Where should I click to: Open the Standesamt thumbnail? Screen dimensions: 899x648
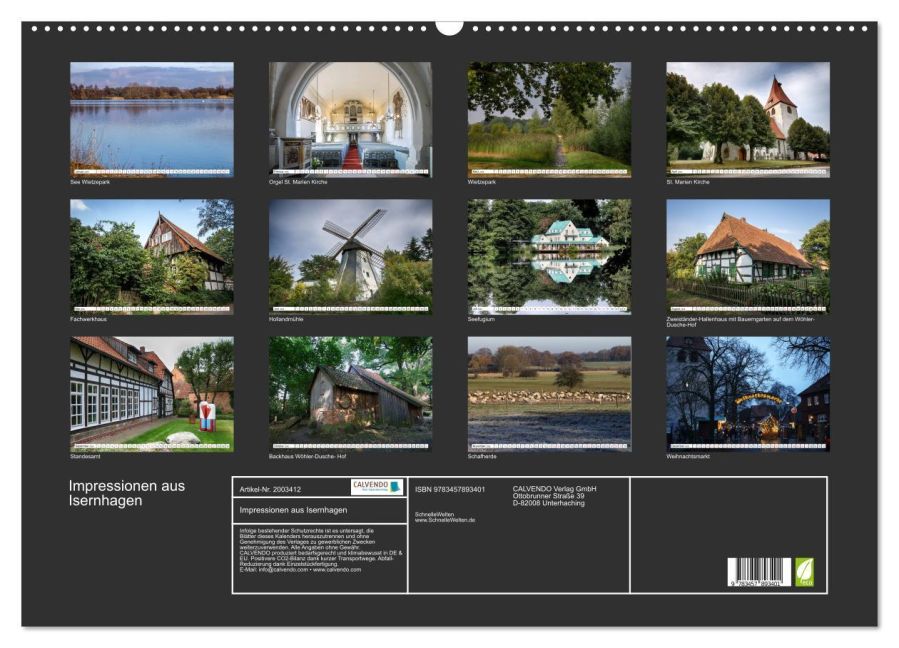coord(152,394)
